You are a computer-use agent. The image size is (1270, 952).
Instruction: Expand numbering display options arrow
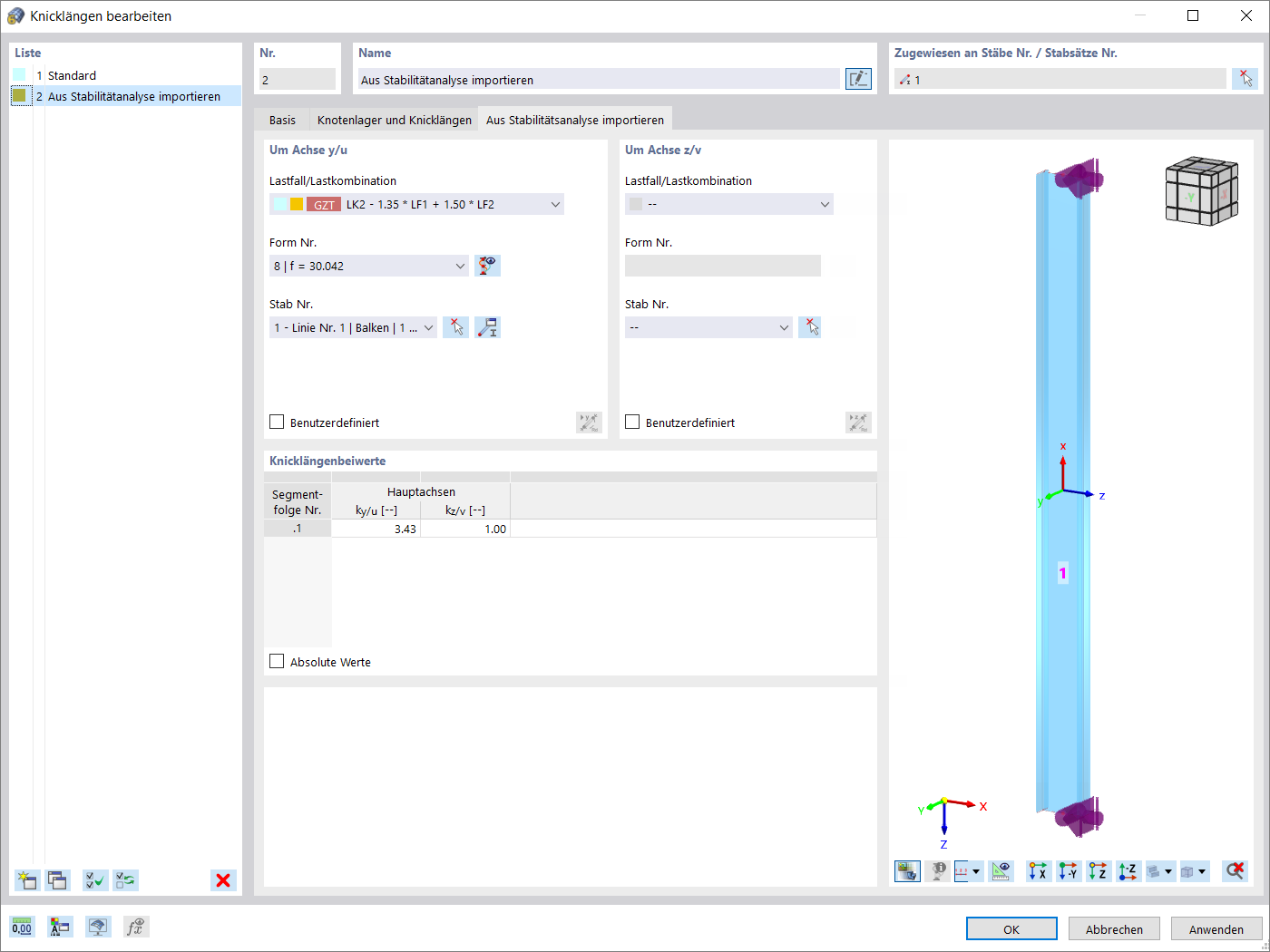coord(976,871)
